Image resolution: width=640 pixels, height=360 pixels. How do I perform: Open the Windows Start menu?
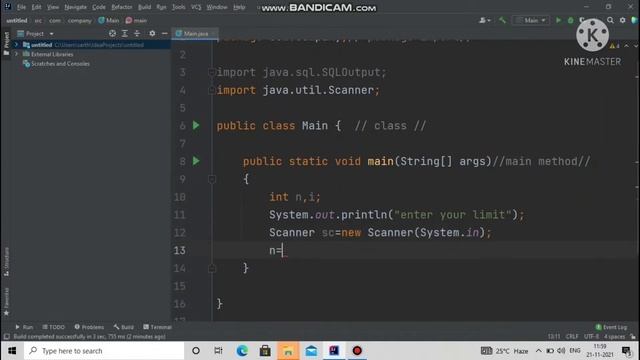point(12,351)
